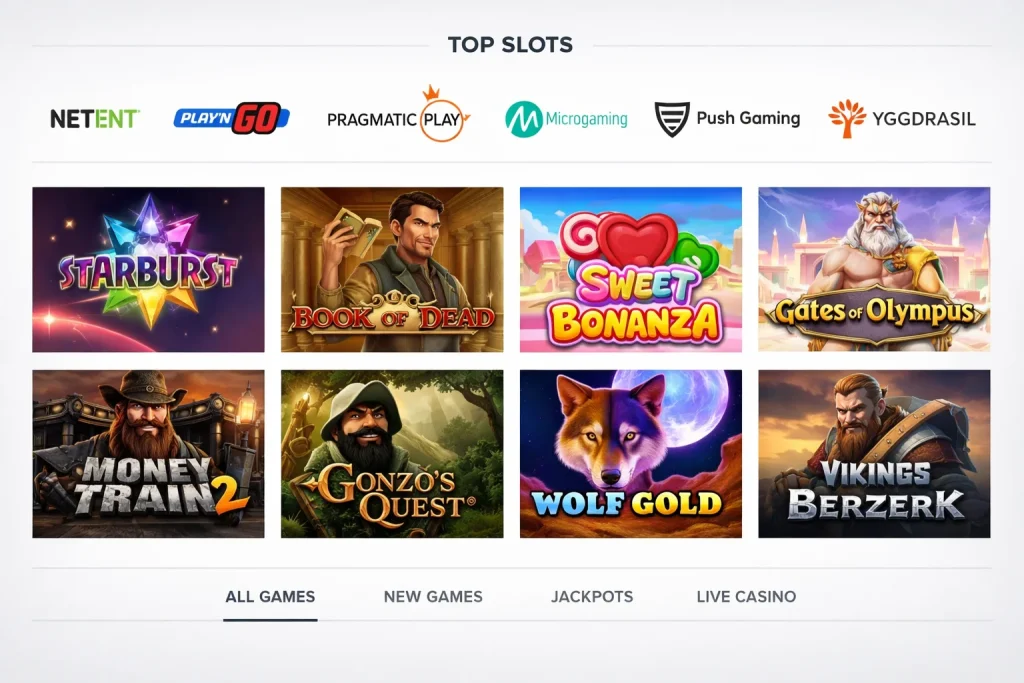Click the Top Slots heading
Image resolution: width=1024 pixels, height=683 pixels.
point(510,45)
